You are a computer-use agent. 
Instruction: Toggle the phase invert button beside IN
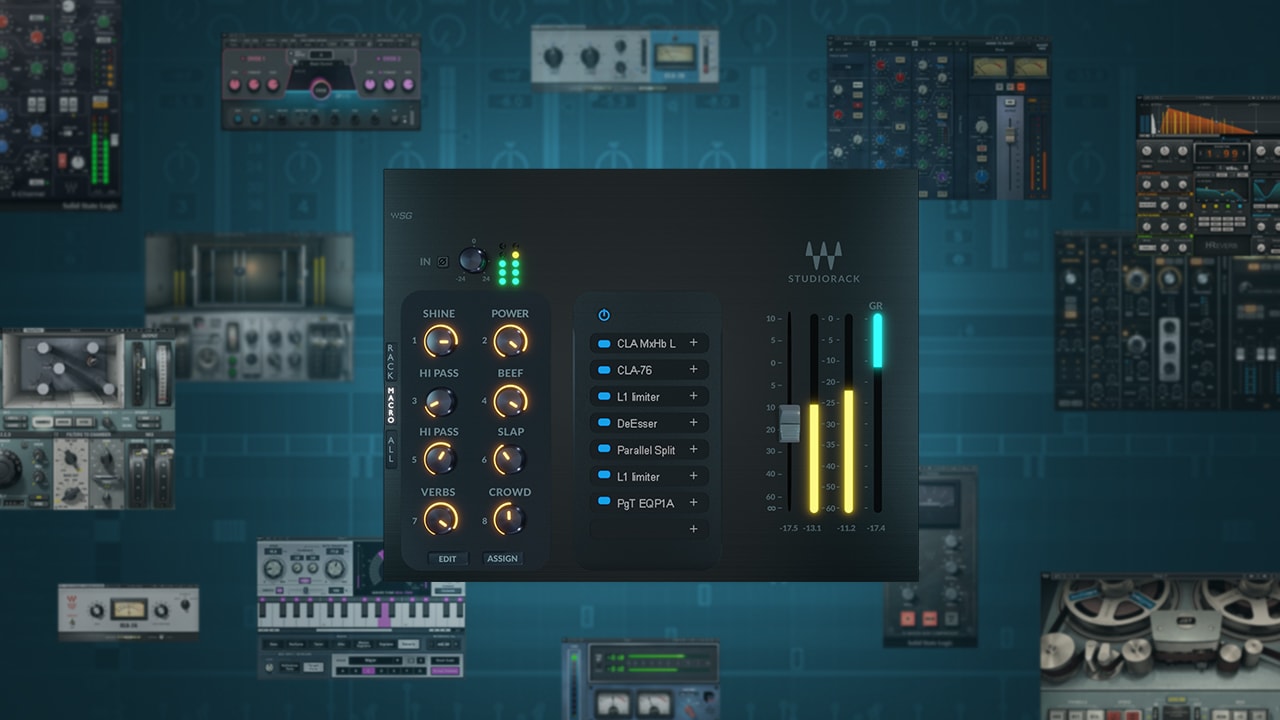pos(443,262)
